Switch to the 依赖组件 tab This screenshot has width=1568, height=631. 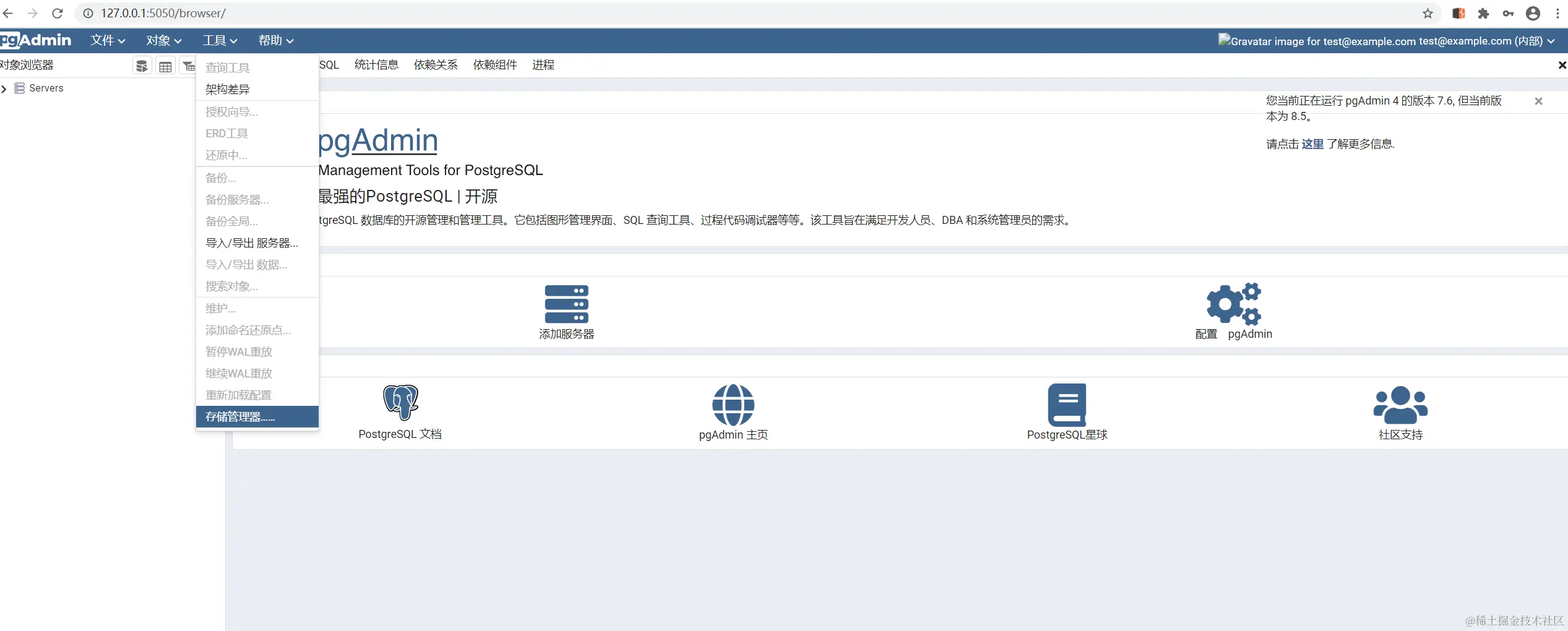tap(495, 65)
